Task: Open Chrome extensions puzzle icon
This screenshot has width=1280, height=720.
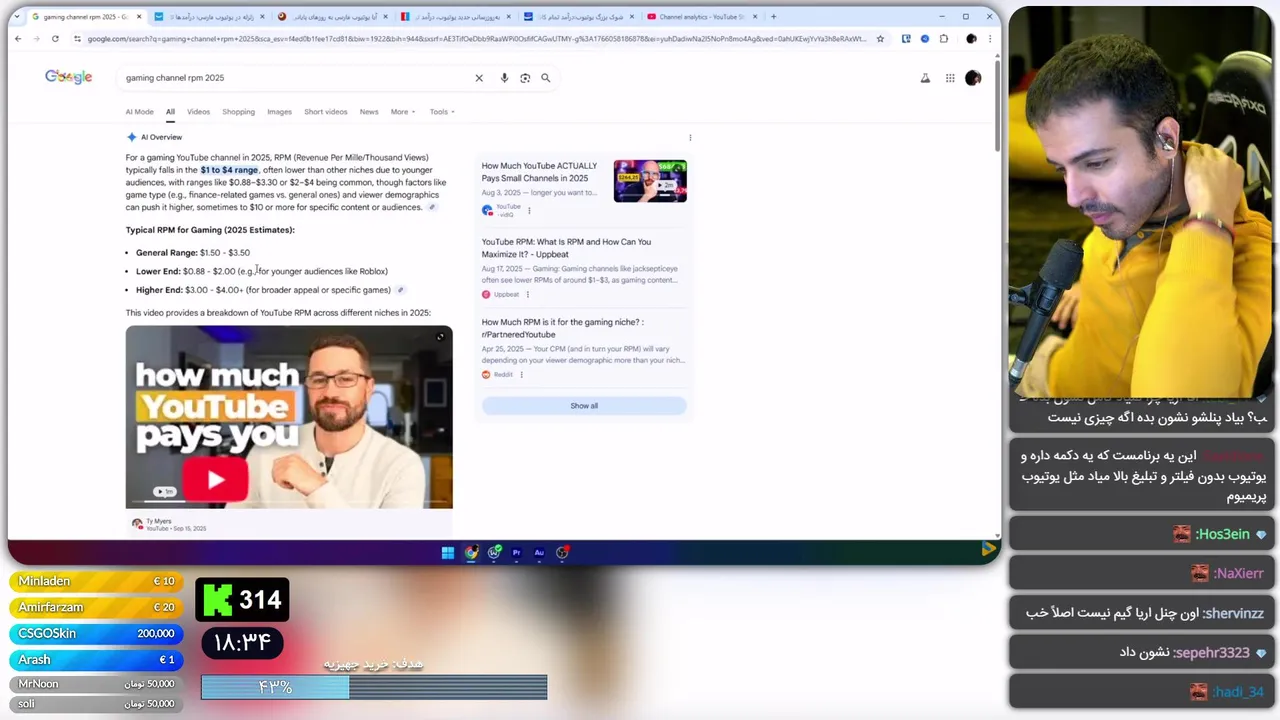Action: click(943, 39)
